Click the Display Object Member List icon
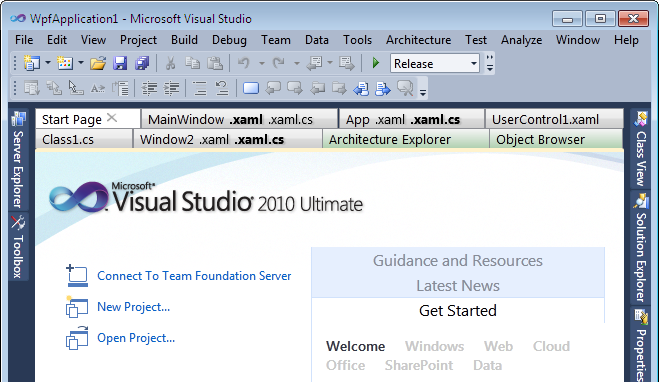The width and height of the screenshot is (659, 382). [32, 88]
